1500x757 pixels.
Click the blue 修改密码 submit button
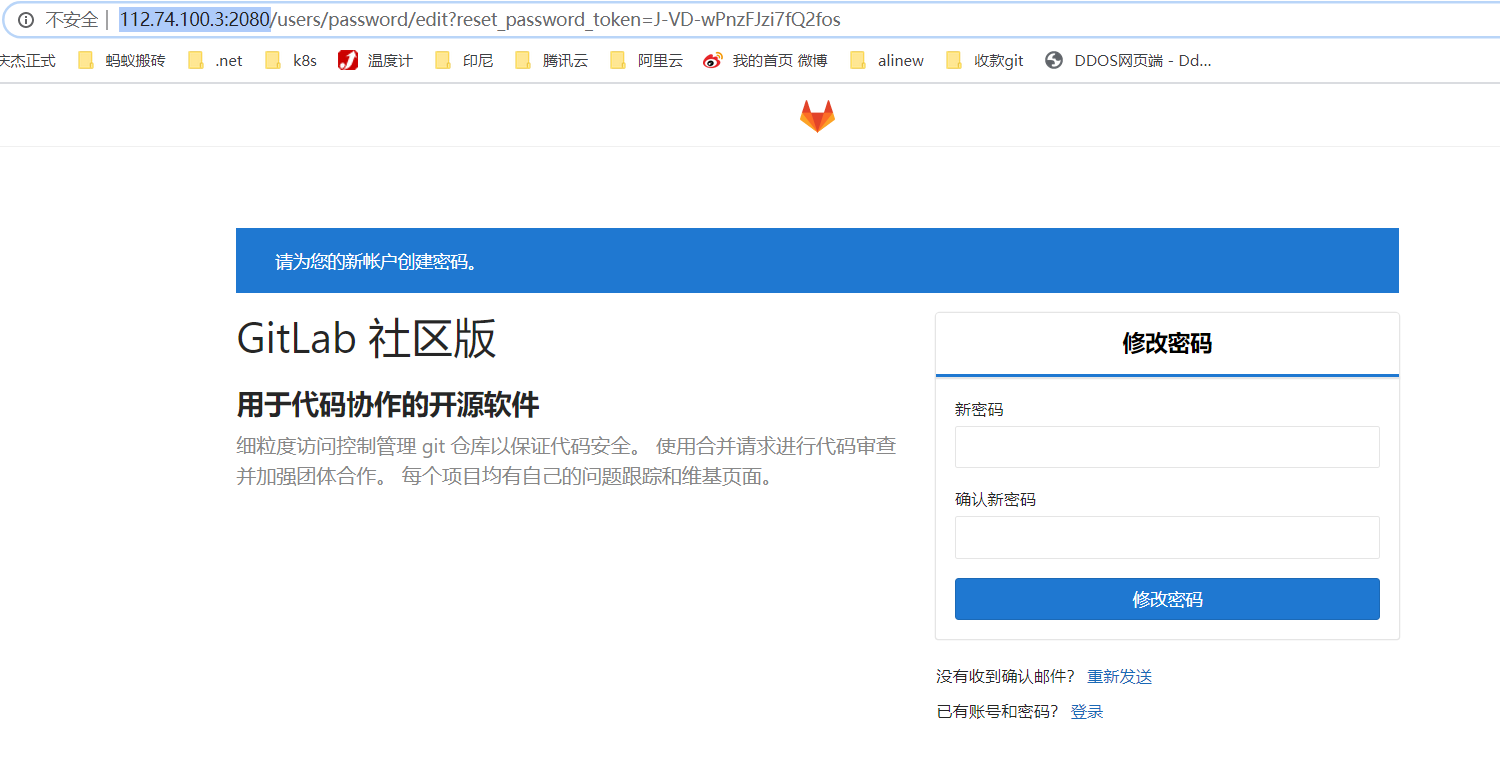point(1167,599)
